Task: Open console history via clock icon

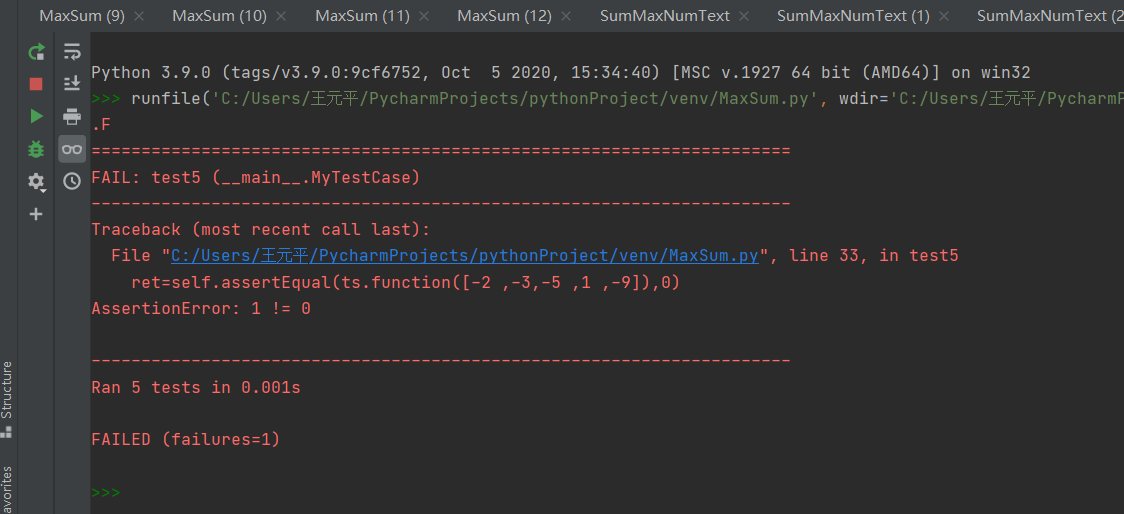Action: (x=72, y=181)
